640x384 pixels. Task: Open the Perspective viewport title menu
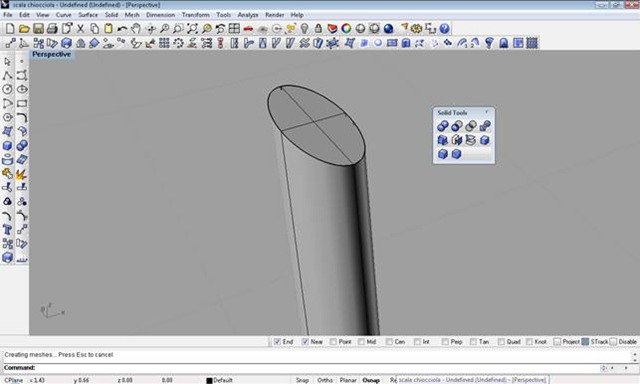(51, 54)
